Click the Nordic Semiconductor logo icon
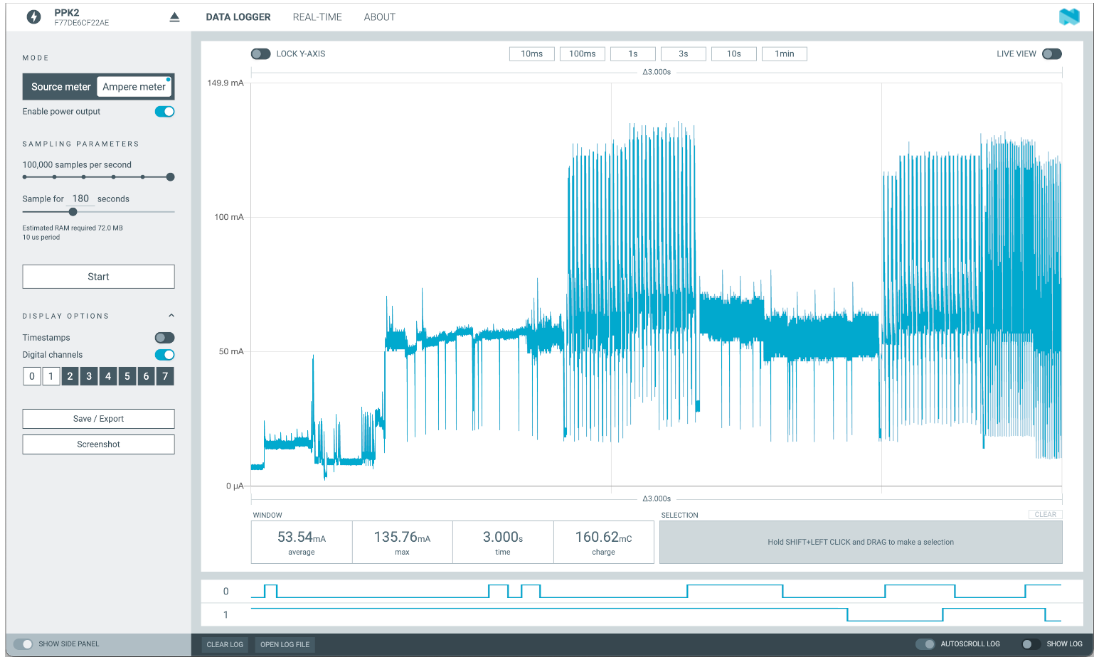Screen dimensions: 1098x660 pyautogui.click(x=1069, y=17)
